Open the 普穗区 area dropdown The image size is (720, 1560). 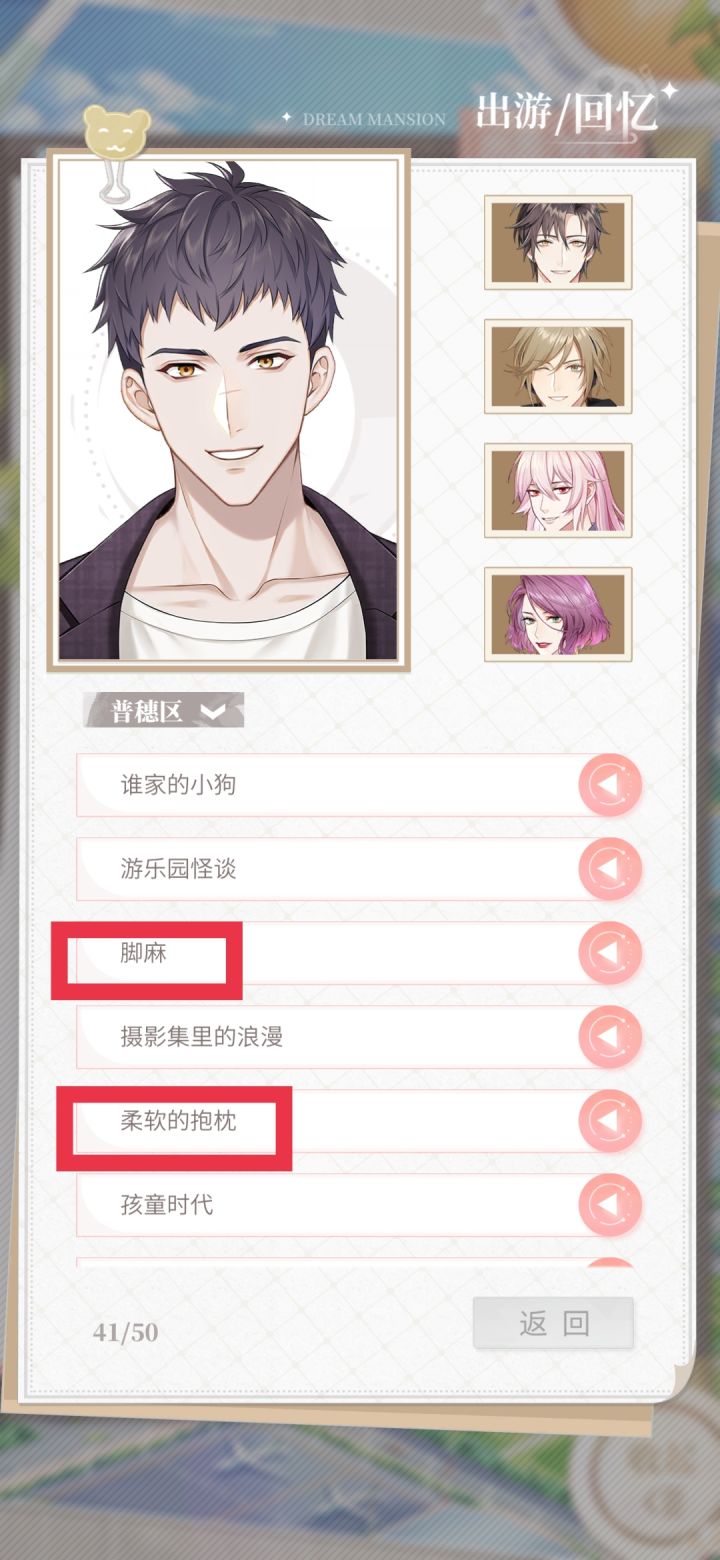(x=163, y=711)
